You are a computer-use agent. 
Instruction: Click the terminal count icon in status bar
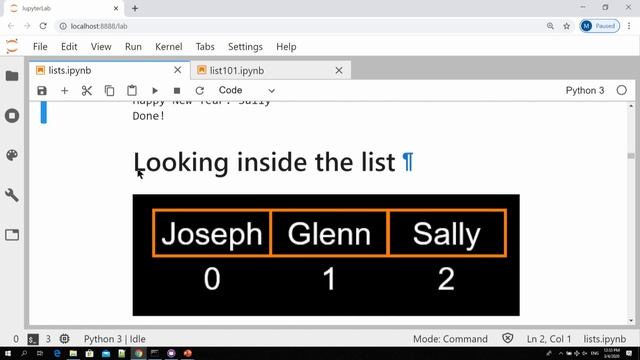click(33, 339)
